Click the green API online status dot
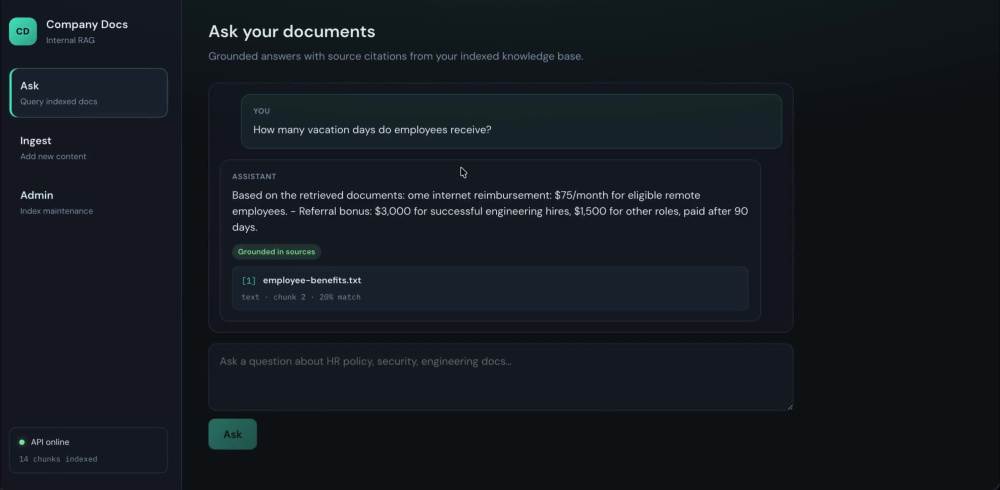 pos(22,442)
